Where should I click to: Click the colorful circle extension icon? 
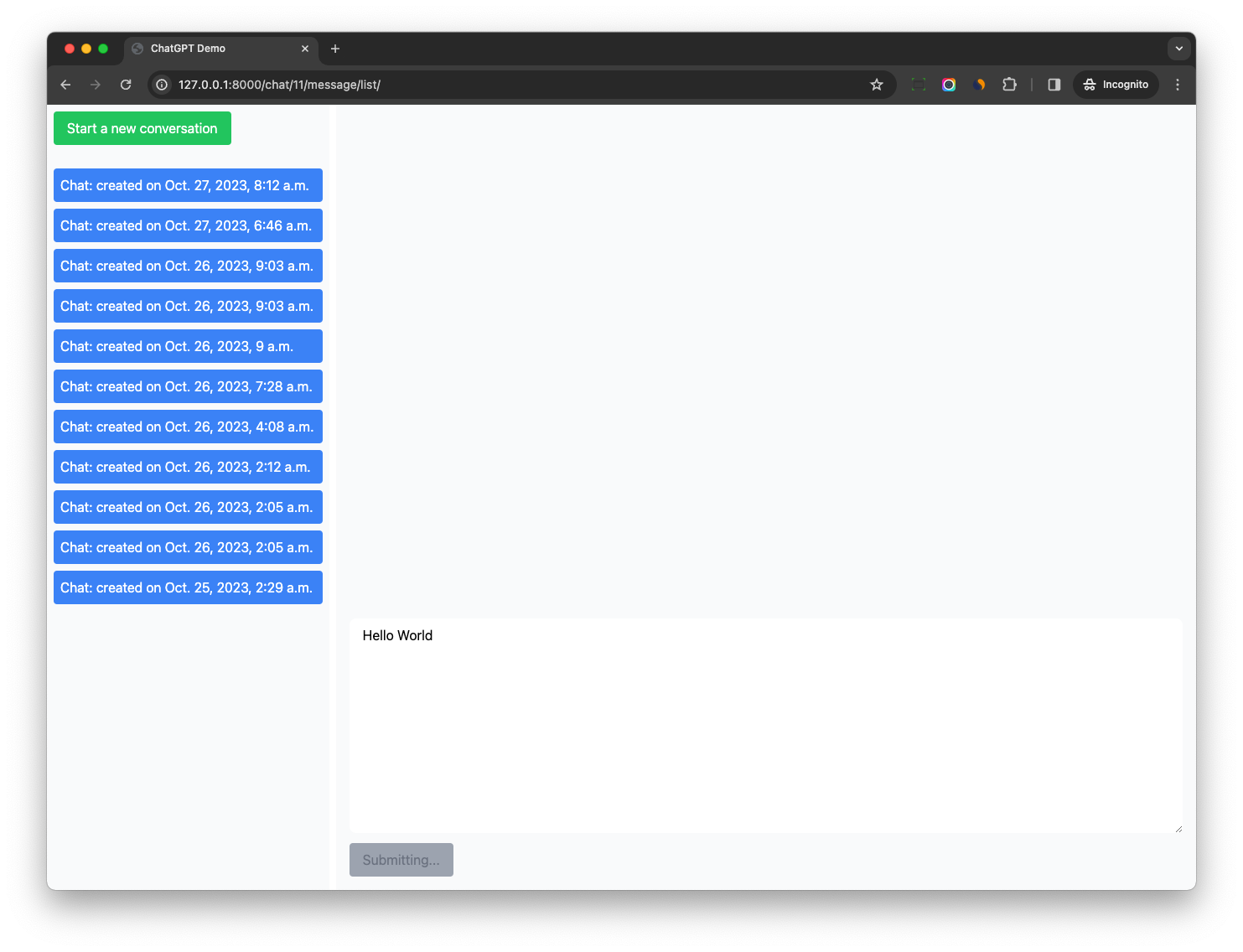coord(949,85)
